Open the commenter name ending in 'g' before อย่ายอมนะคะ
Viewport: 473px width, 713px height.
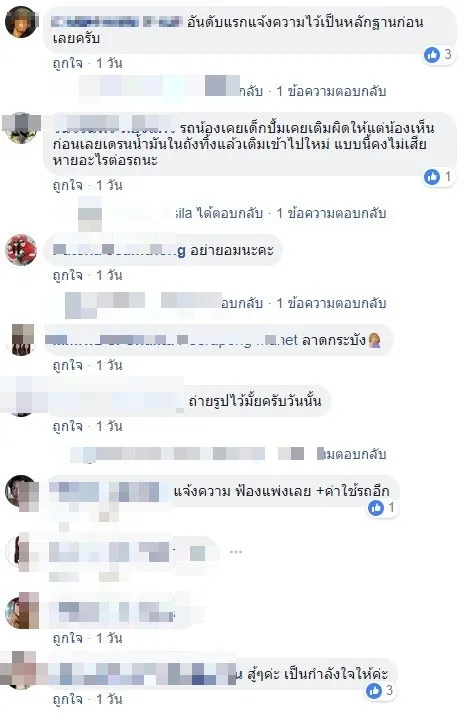[x=119, y=250]
